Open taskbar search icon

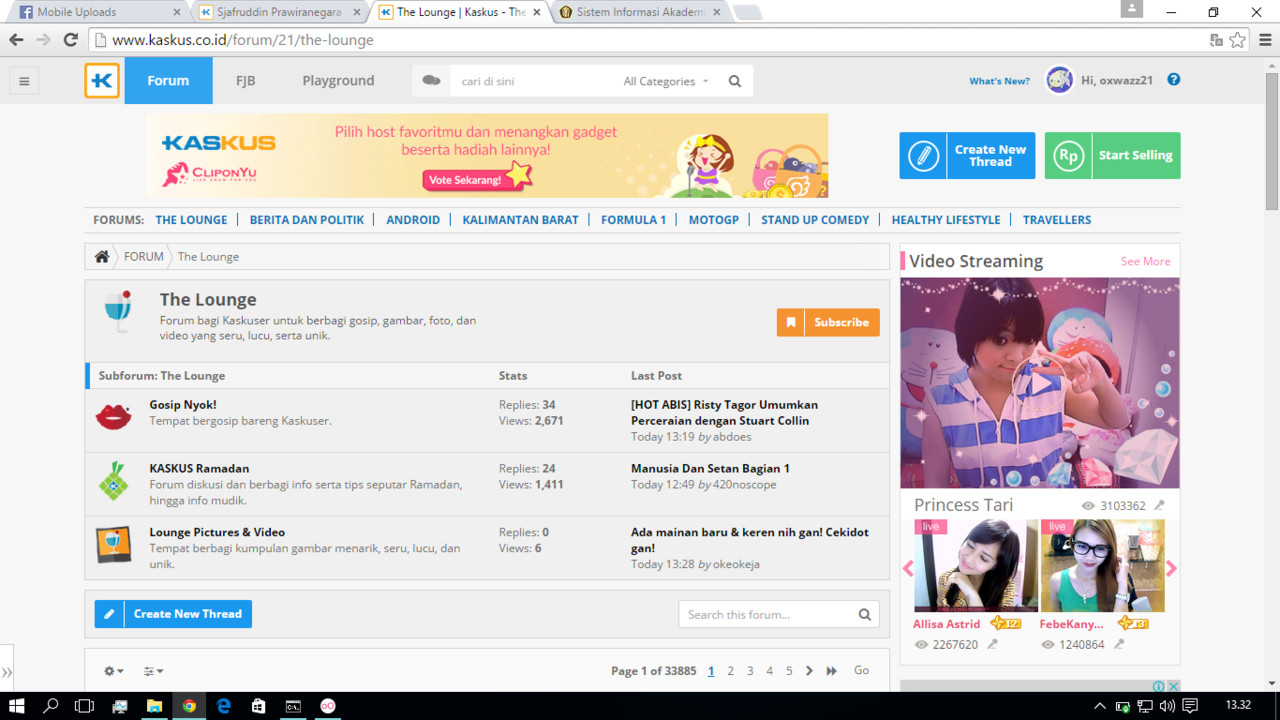pos(51,706)
